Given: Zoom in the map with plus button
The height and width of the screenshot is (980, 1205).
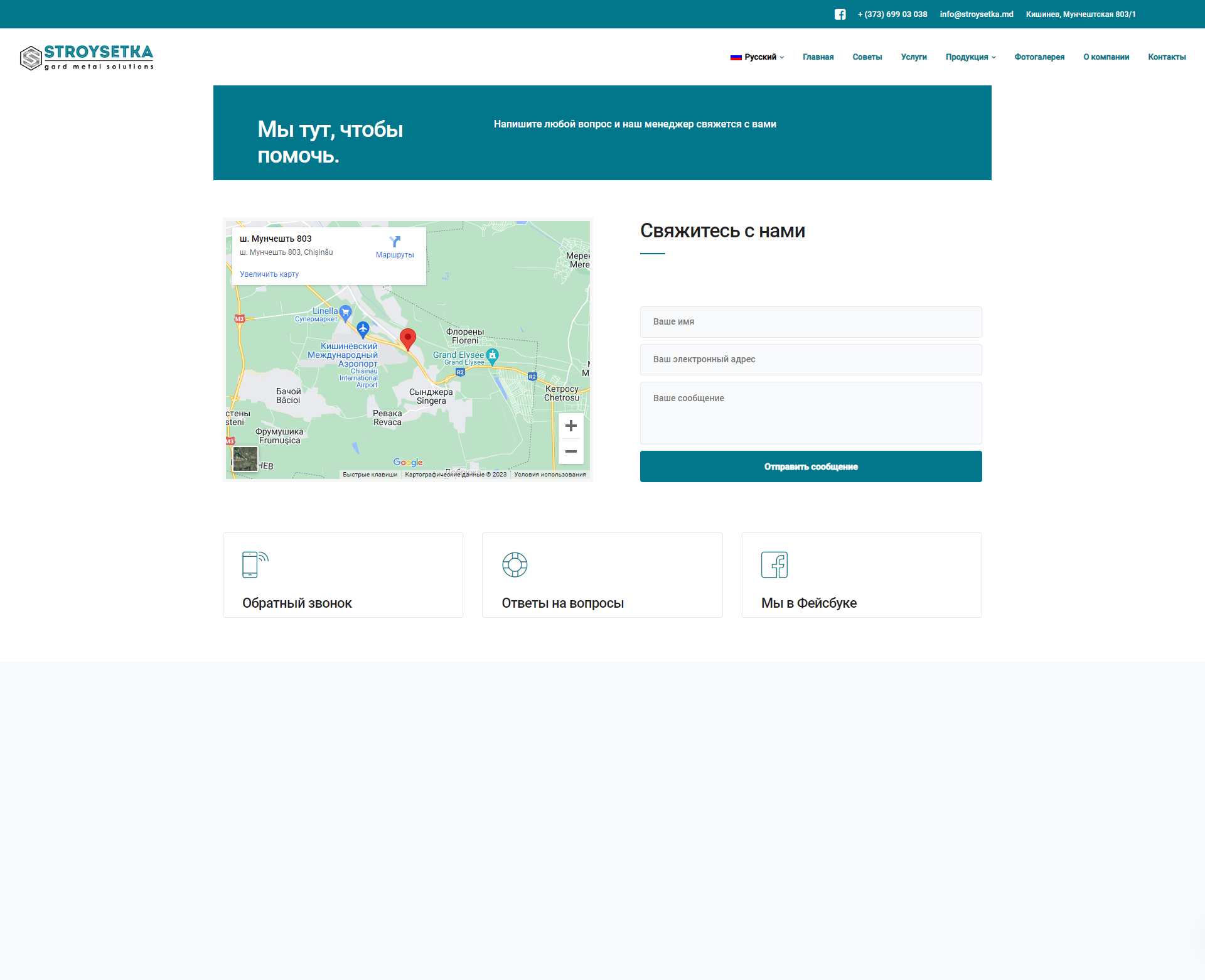Looking at the screenshot, I should click(570, 426).
